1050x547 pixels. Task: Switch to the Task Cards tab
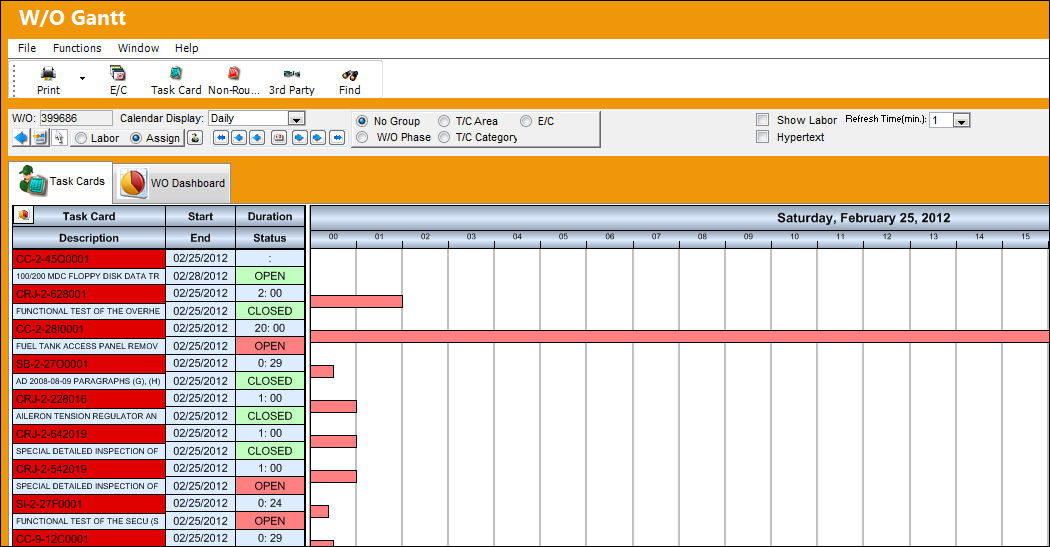(62, 181)
